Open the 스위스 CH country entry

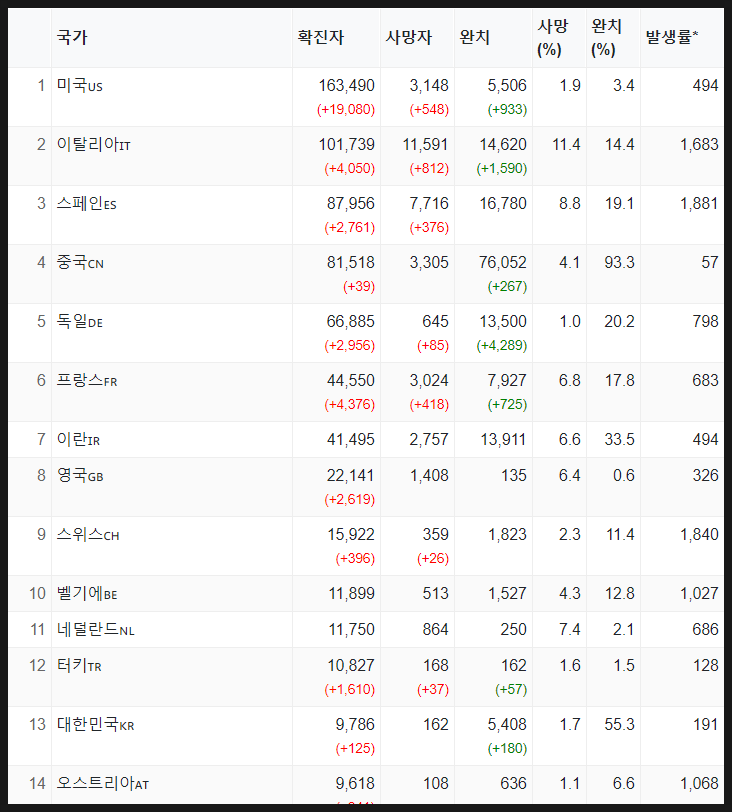point(88,534)
